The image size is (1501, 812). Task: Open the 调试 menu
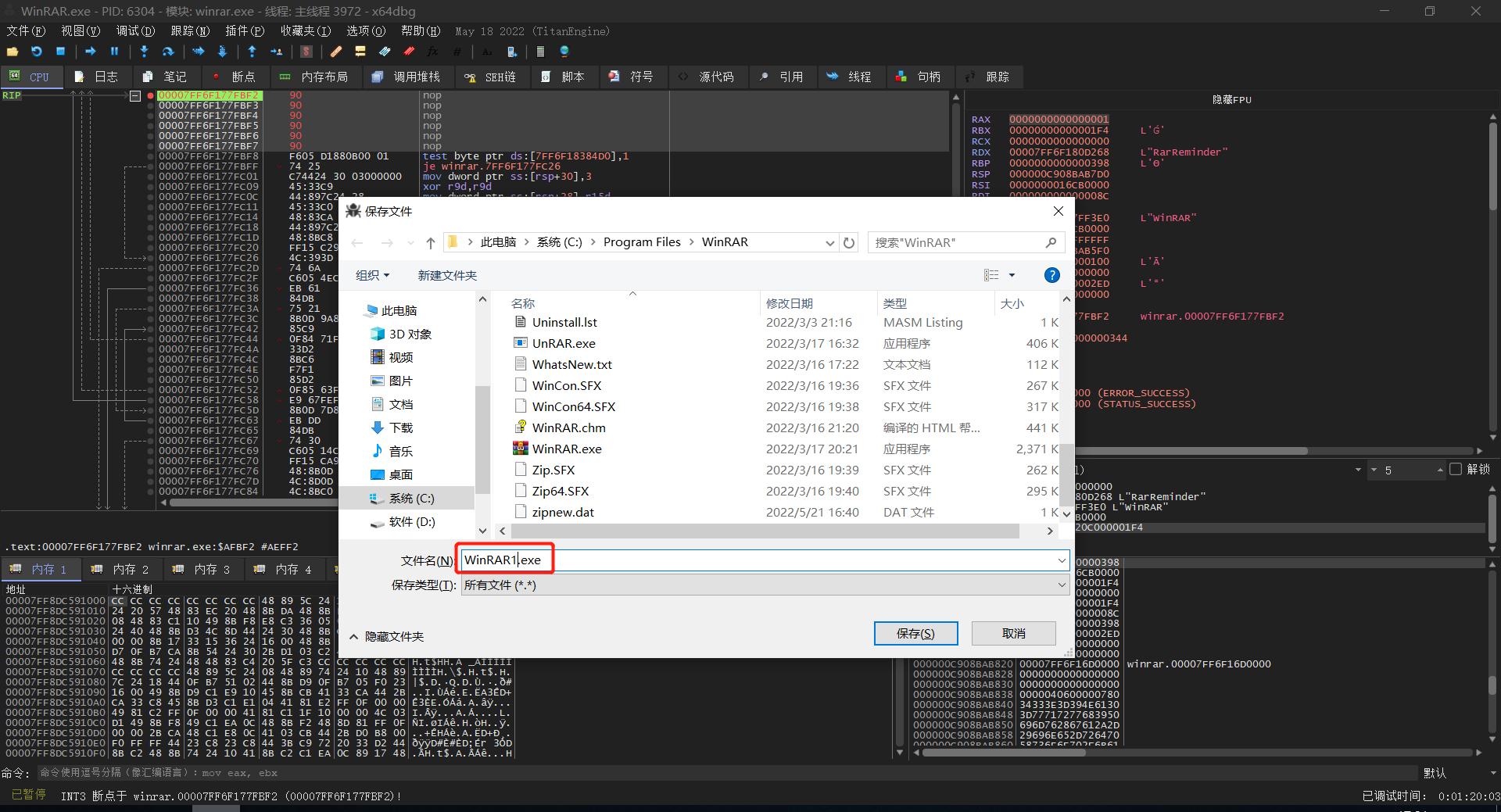(134, 30)
